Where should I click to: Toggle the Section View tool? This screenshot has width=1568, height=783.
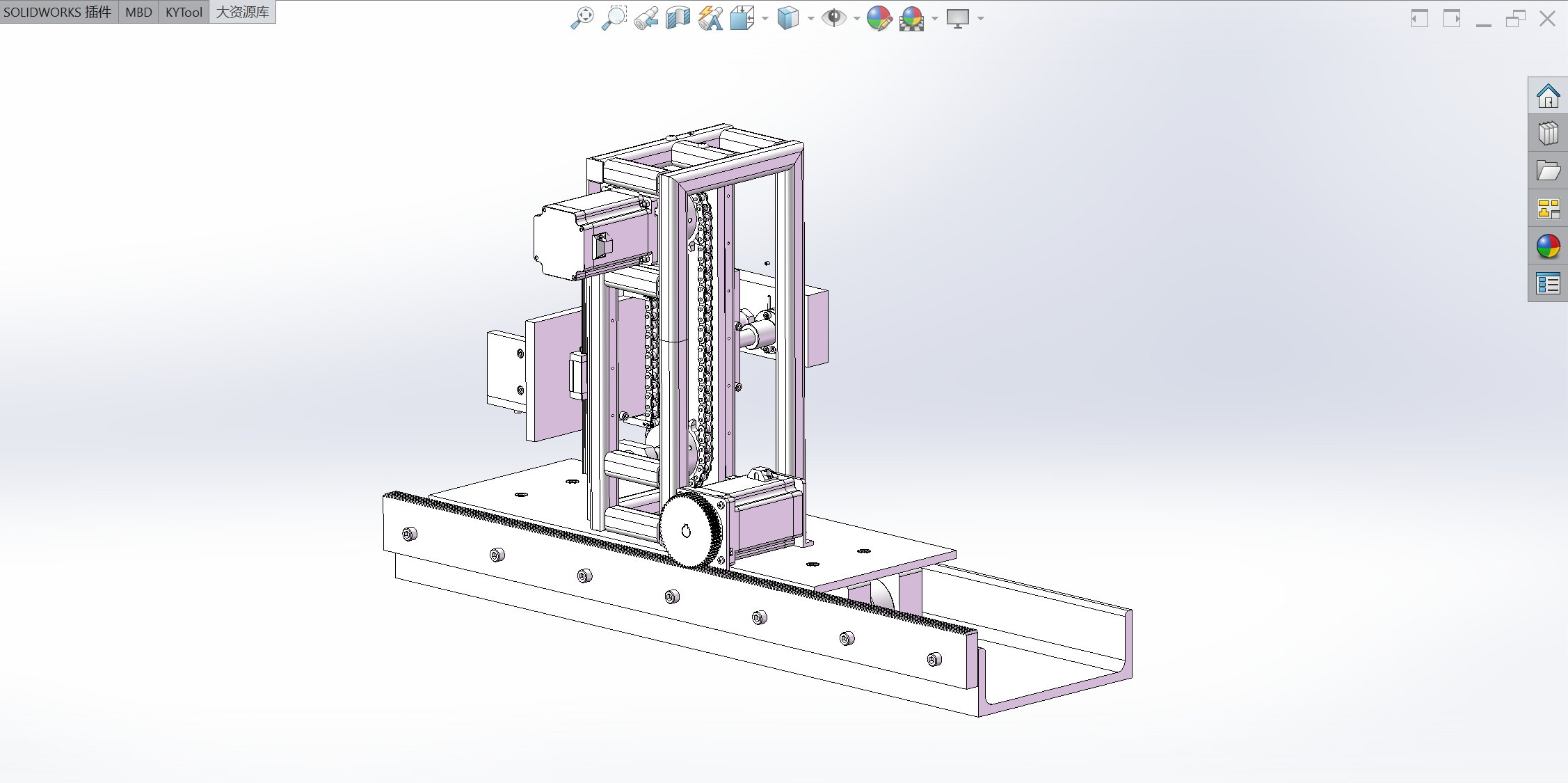click(x=678, y=18)
